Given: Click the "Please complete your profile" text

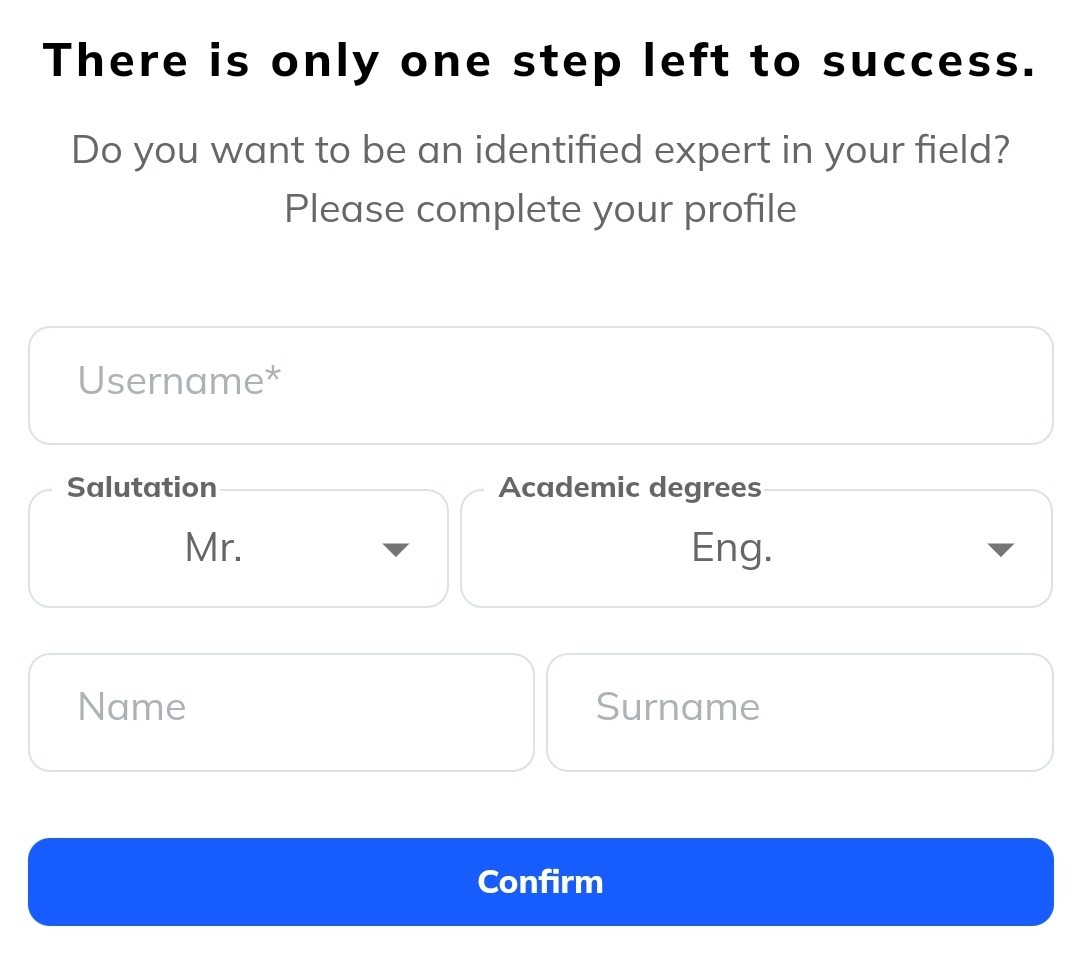Looking at the screenshot, I should tap(540, 210).
